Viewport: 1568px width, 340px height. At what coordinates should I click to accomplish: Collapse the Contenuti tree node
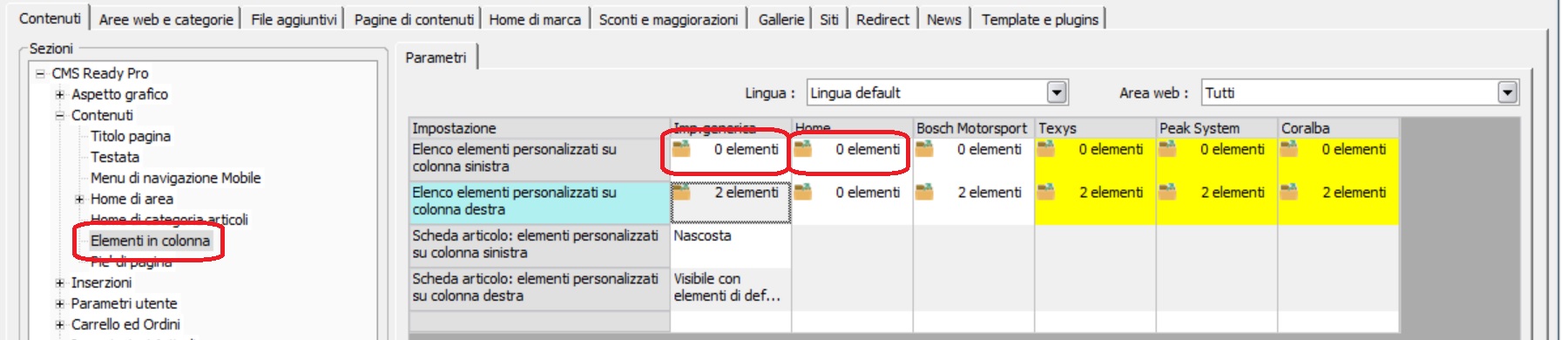click(x=60, y=115)
